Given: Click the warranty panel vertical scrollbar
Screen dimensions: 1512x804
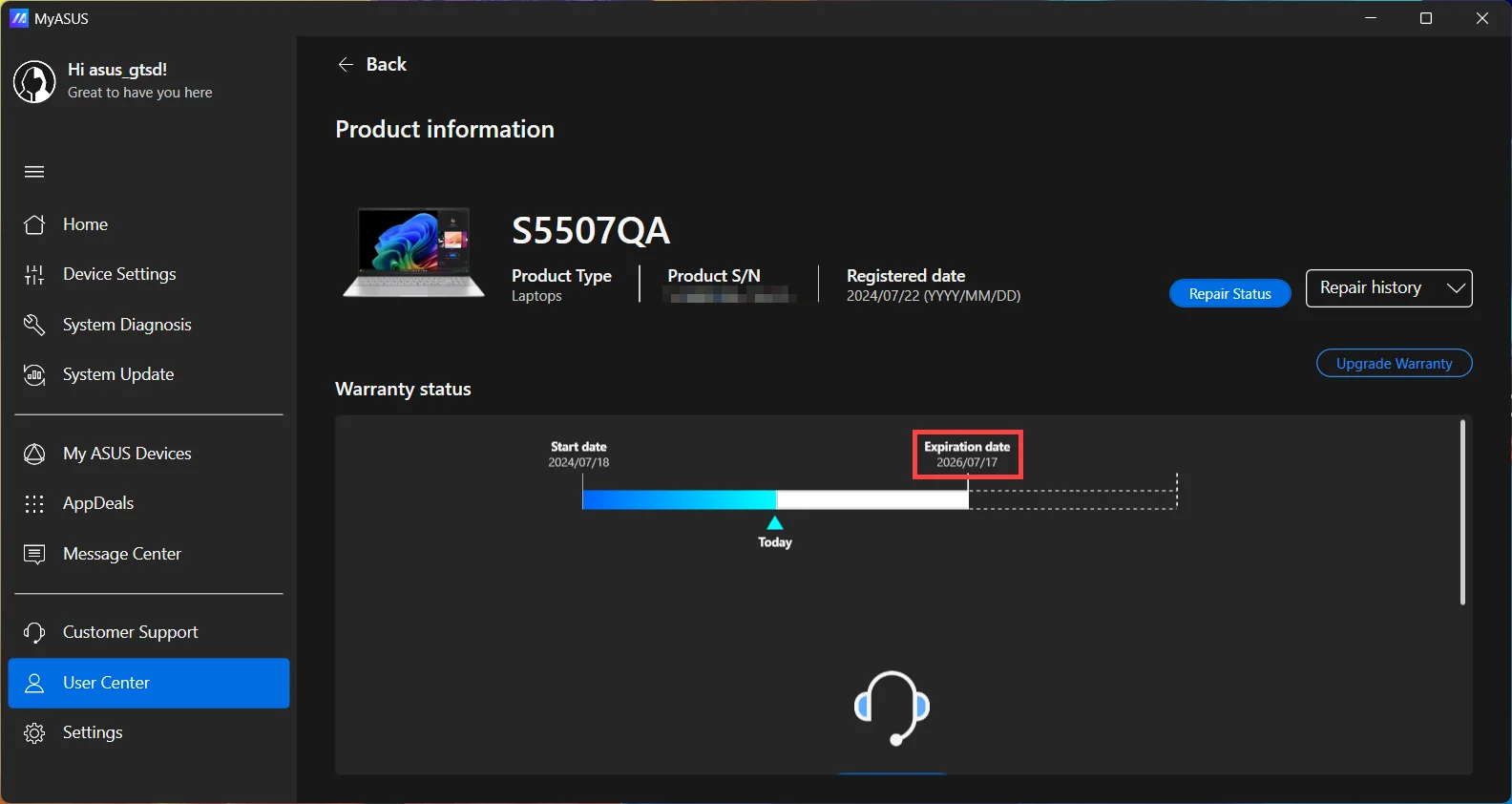Looking at the screenshot, I should tap(1462, 512).
